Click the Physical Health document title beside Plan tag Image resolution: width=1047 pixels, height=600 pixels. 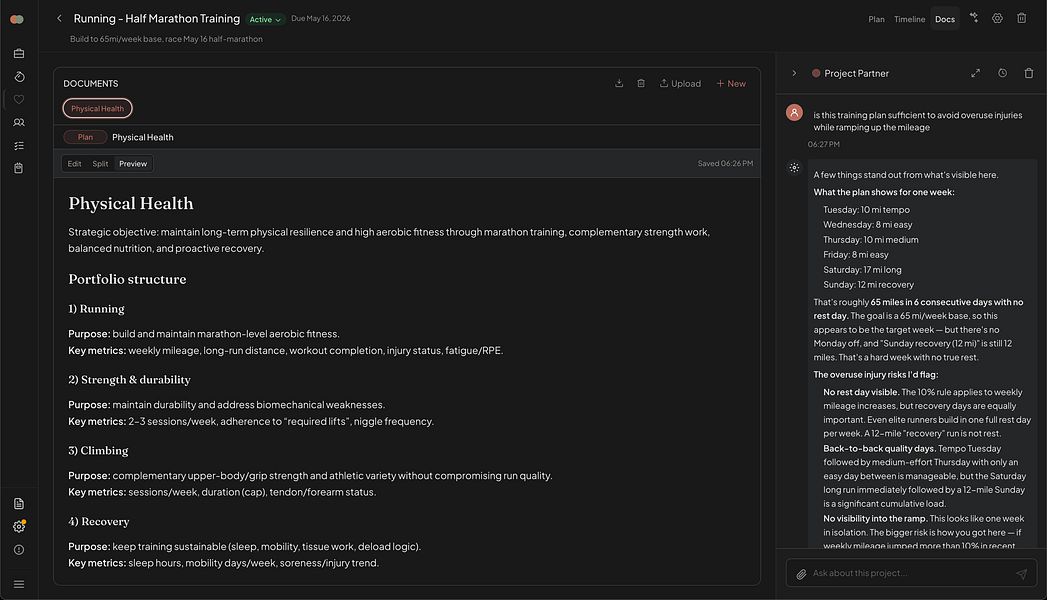143,137
